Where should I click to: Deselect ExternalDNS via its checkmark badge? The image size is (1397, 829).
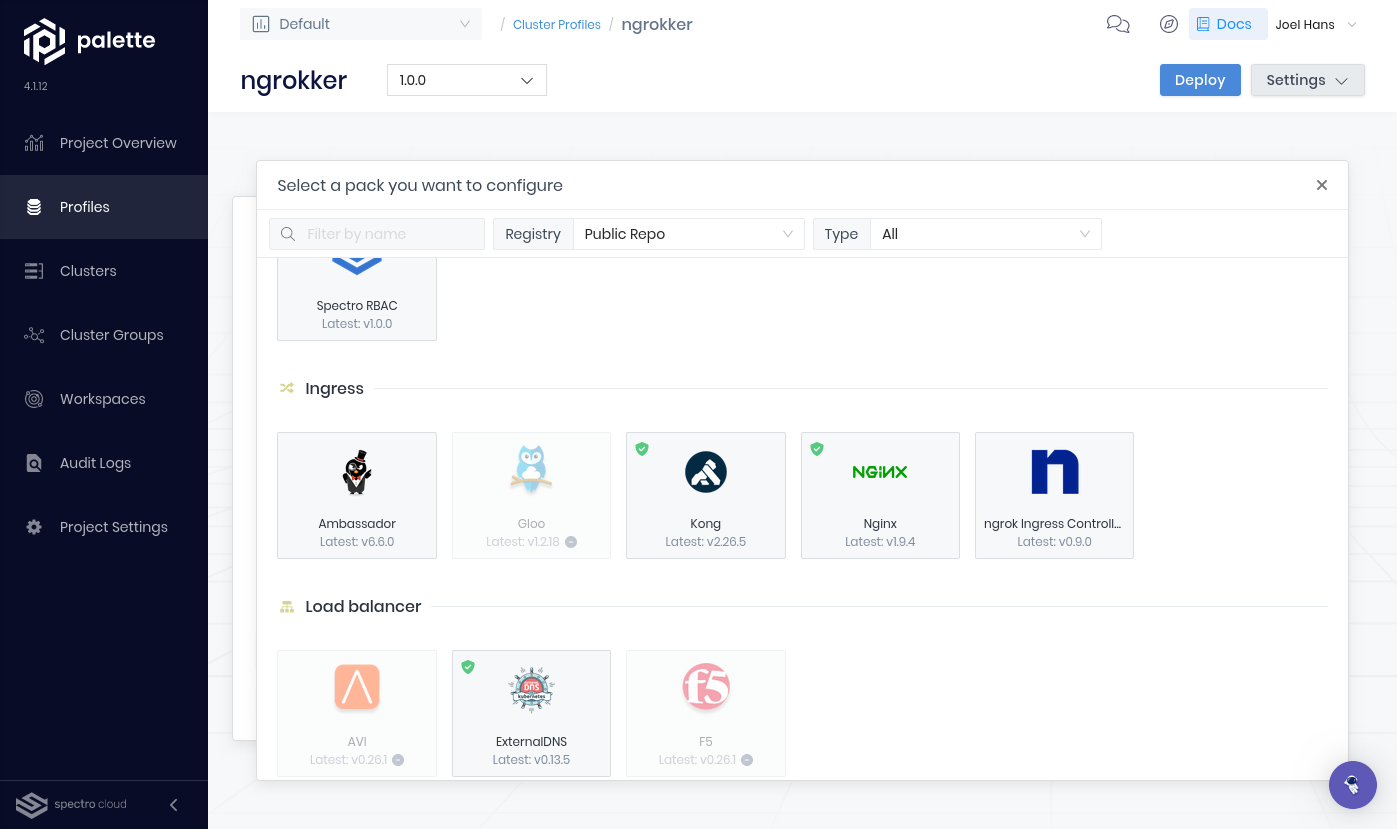[x=468, y=667]
